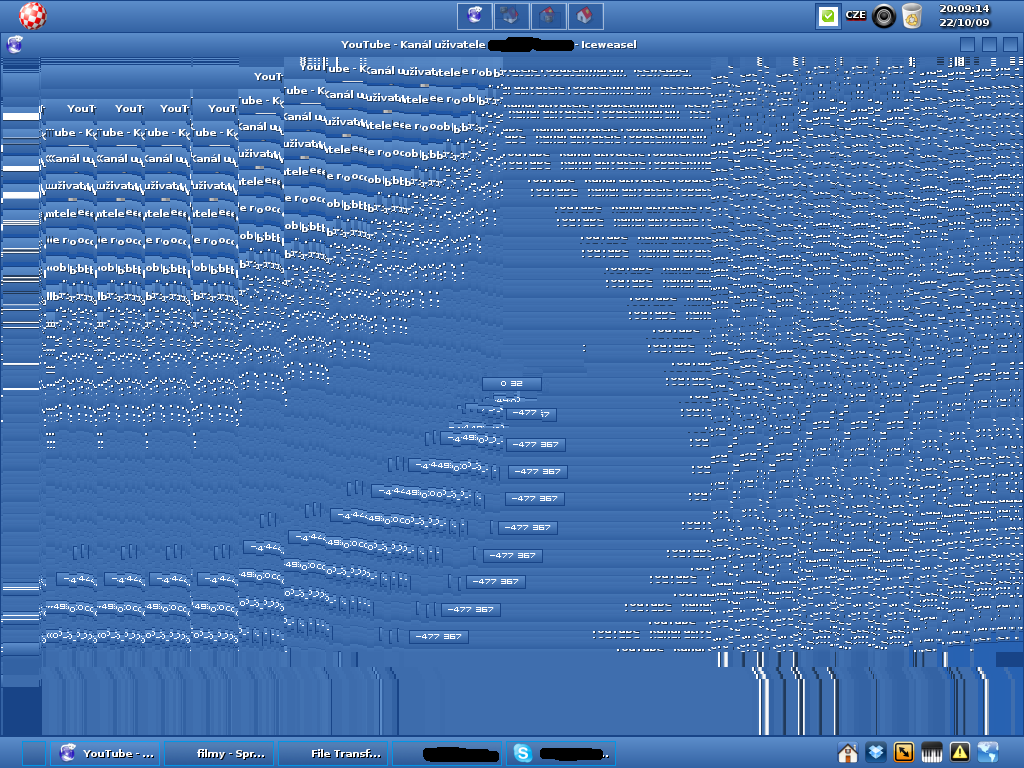Image resolution: width=1024 pixels, height=768 pixels.
Task: Click the yellow warning triangle tray icon
Action: coord(960,752)
